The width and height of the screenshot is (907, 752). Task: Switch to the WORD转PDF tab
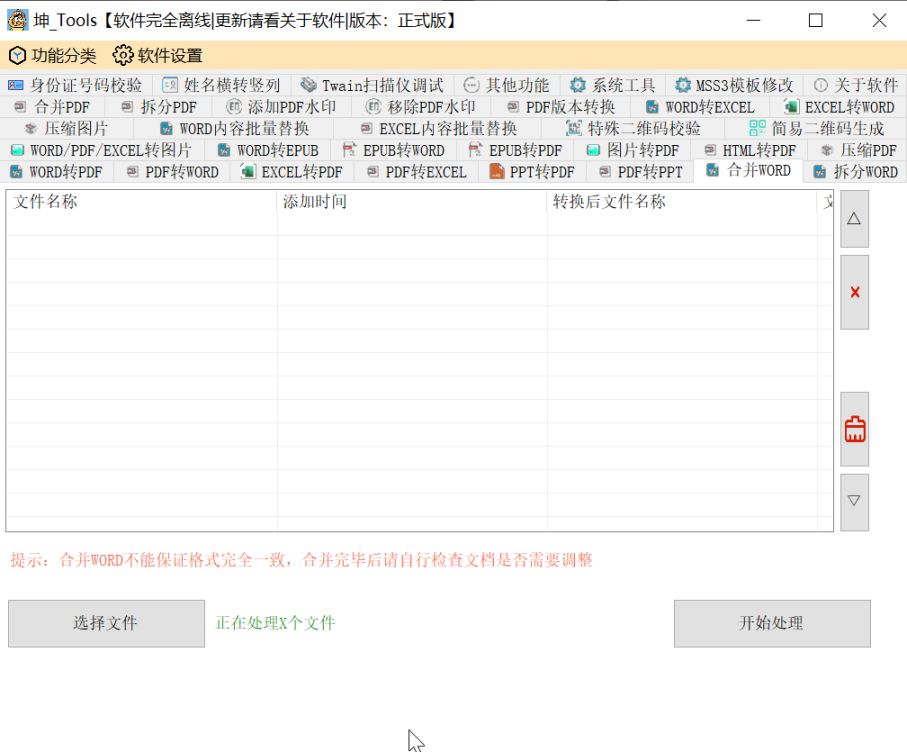coord(57,172)
